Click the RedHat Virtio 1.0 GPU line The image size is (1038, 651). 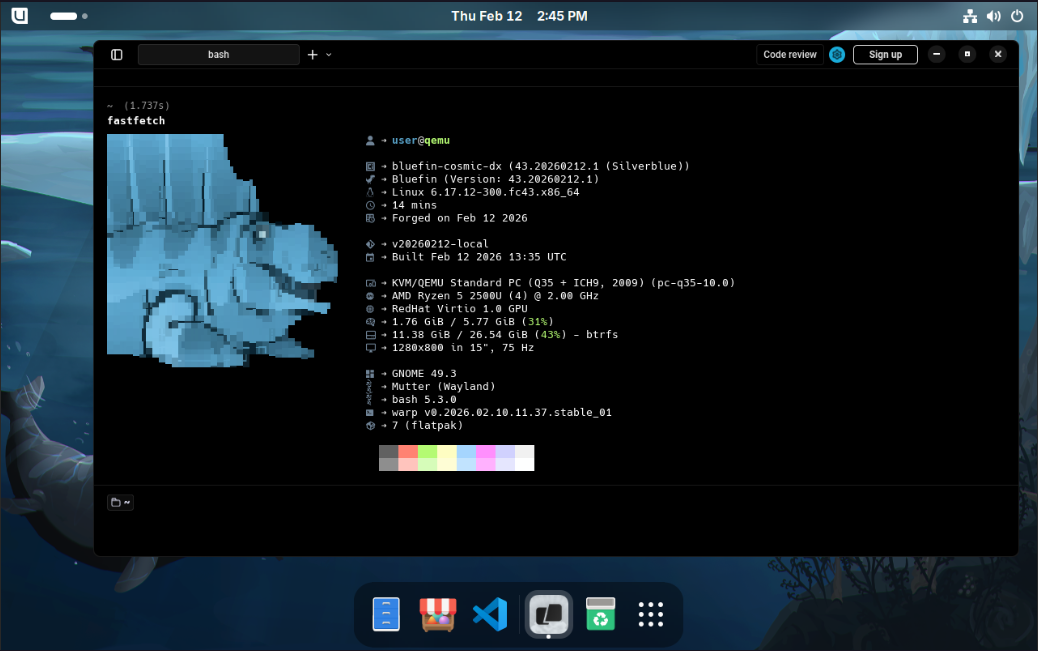click(x=459, y=309)
